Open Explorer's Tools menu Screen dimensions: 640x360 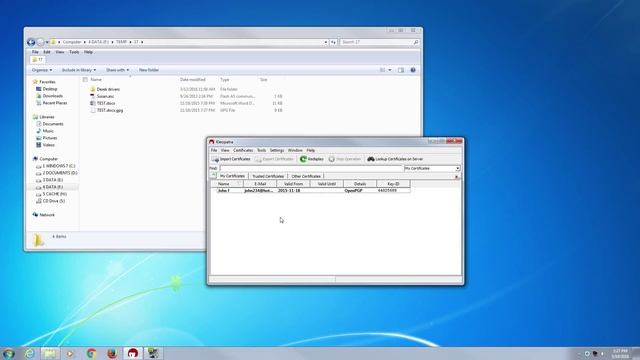[x=74, y=52]
